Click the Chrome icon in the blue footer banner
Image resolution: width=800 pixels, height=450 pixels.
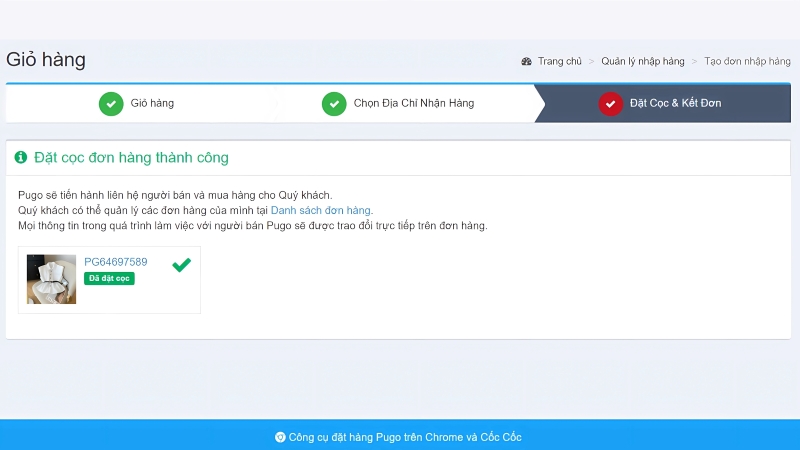(280, 437)
